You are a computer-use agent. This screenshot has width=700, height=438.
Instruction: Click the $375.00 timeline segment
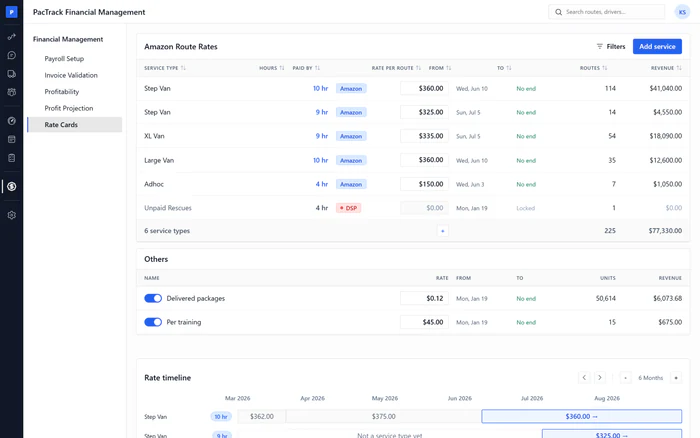[383, 417]
